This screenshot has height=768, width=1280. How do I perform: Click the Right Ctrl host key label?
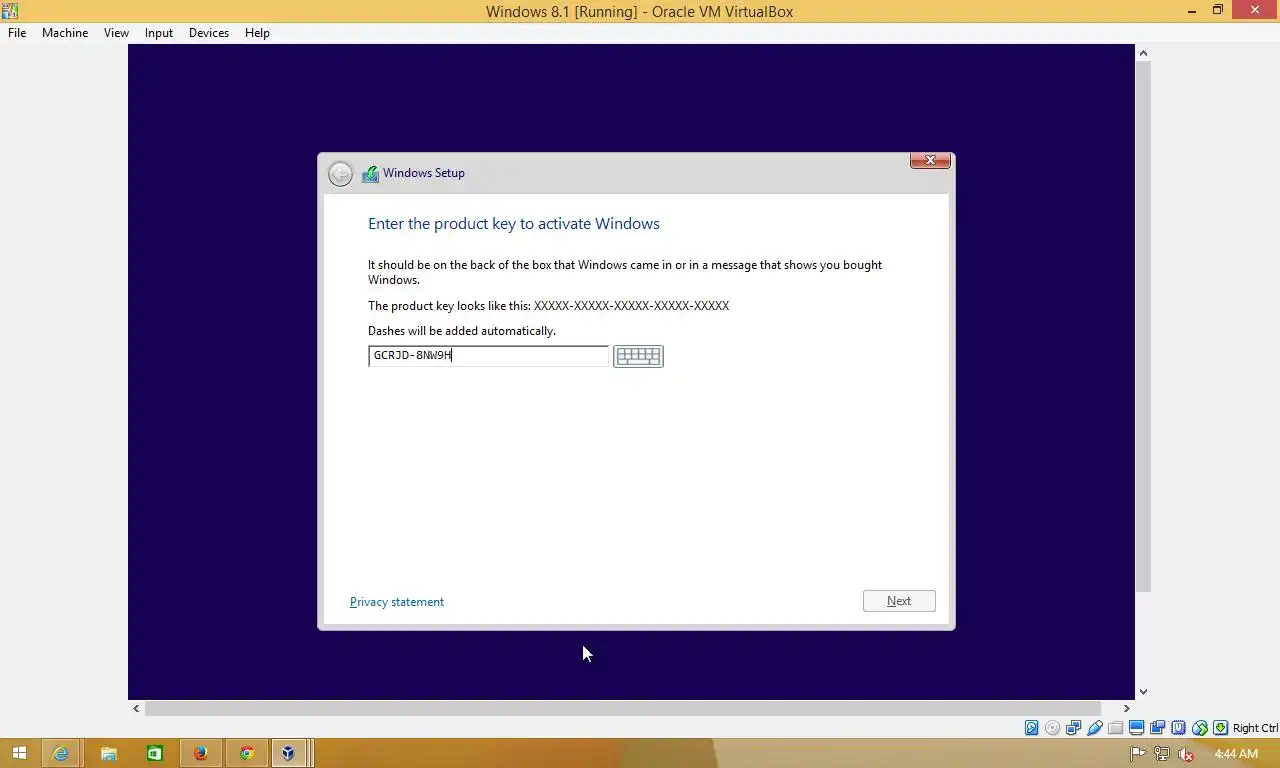click(x=1255, y=728)
